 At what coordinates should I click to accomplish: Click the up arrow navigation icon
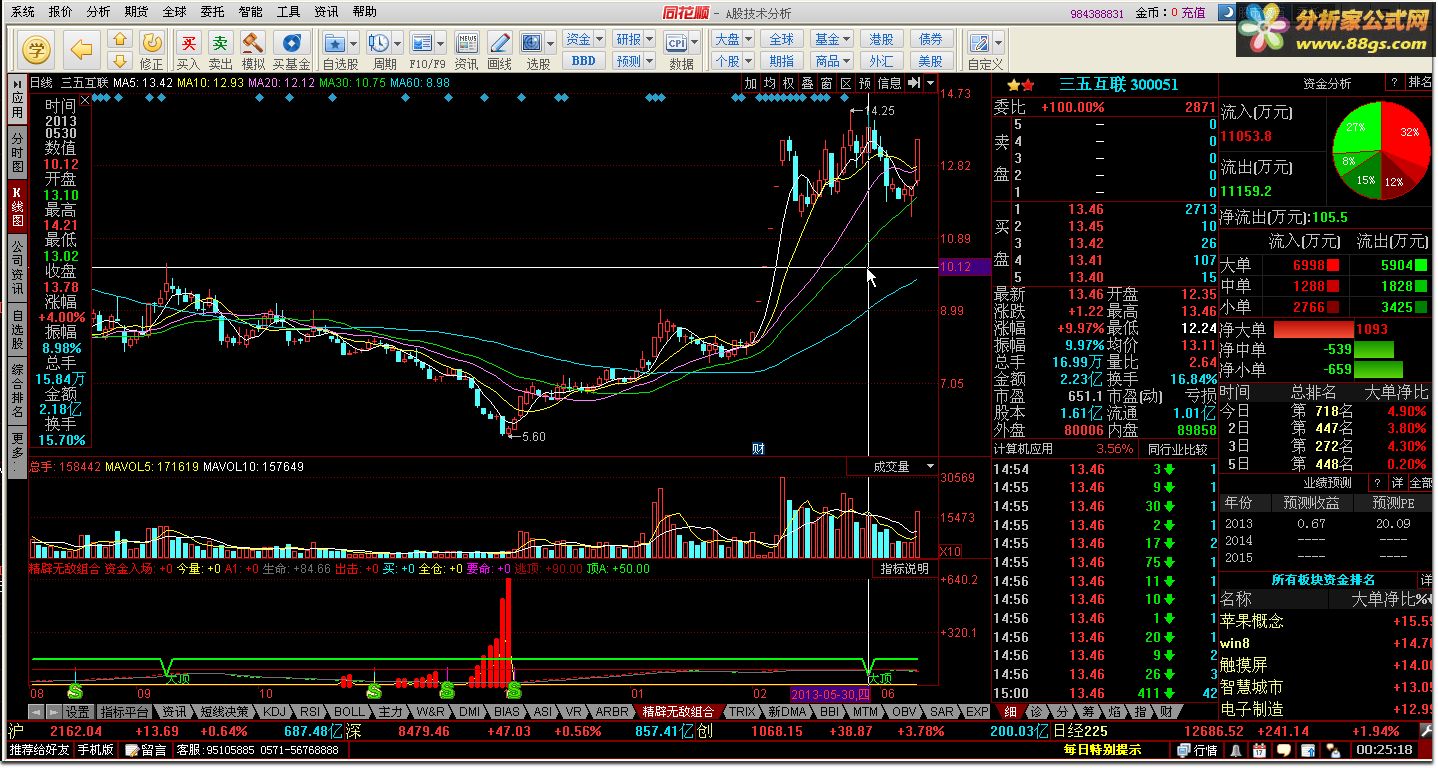[x=119, y=40]
